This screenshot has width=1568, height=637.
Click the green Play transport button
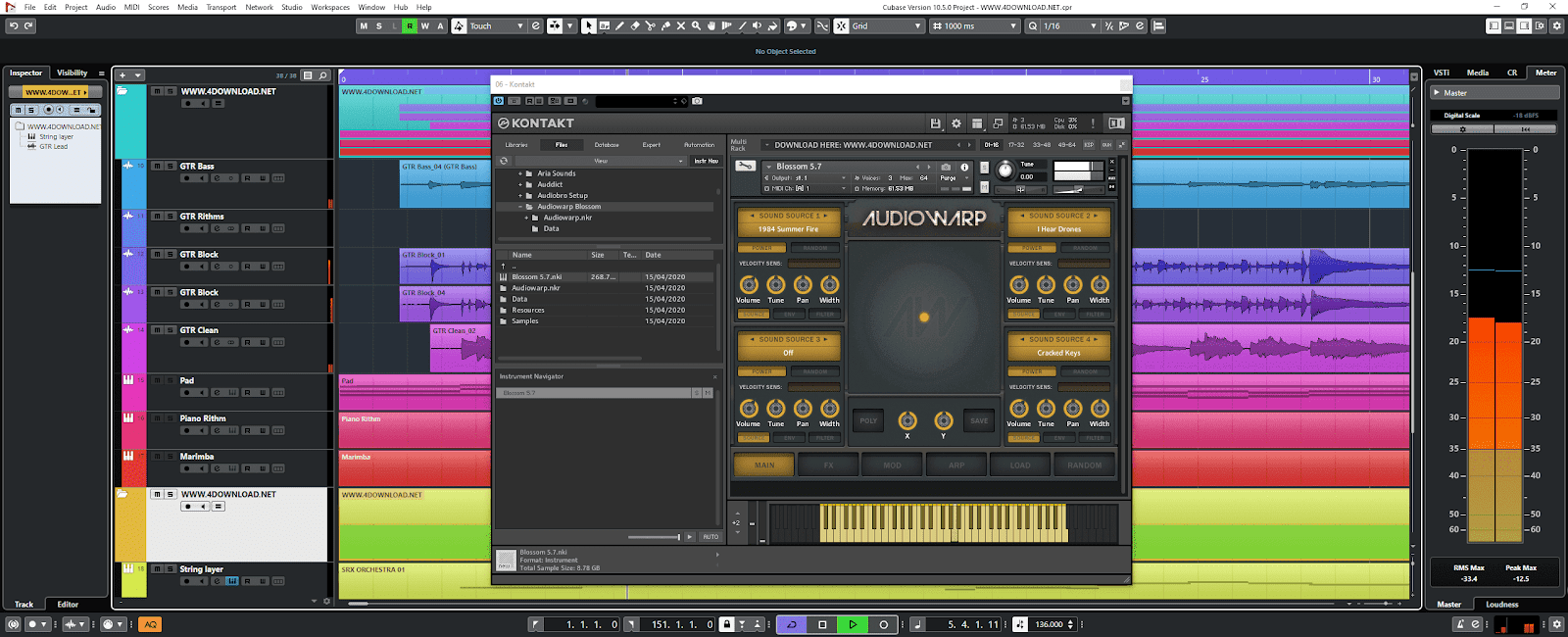tap(853, 624)
